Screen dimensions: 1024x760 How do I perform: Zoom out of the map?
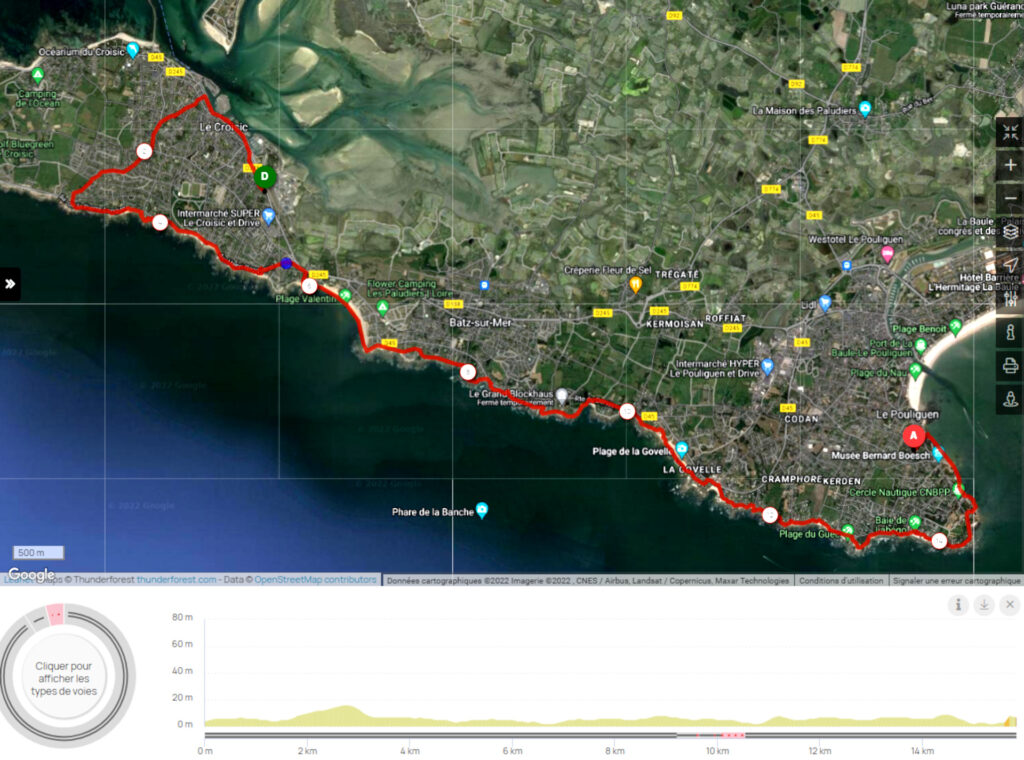1010,198
